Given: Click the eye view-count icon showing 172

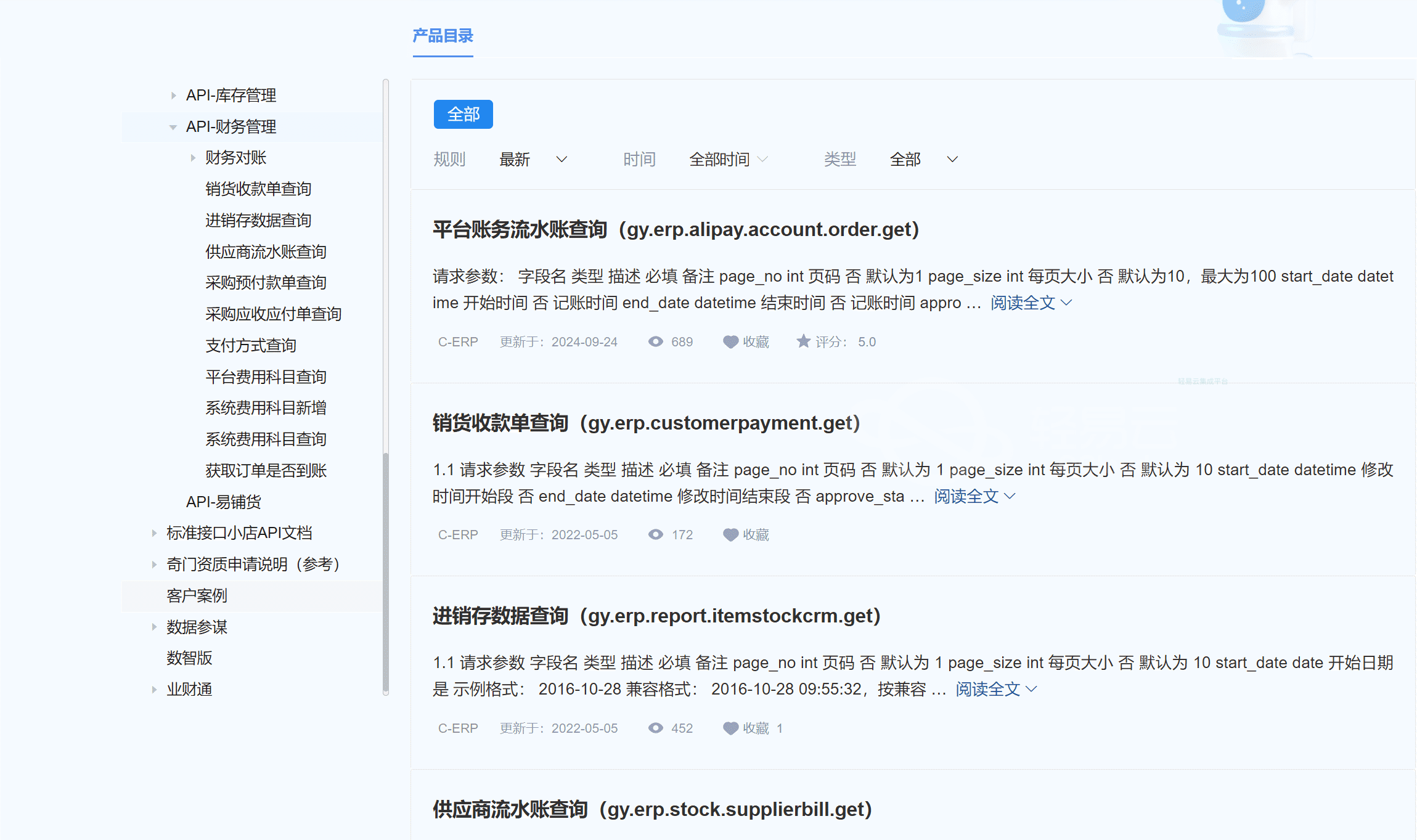Looking at the screenshot, I should click(x=655, y=535).
